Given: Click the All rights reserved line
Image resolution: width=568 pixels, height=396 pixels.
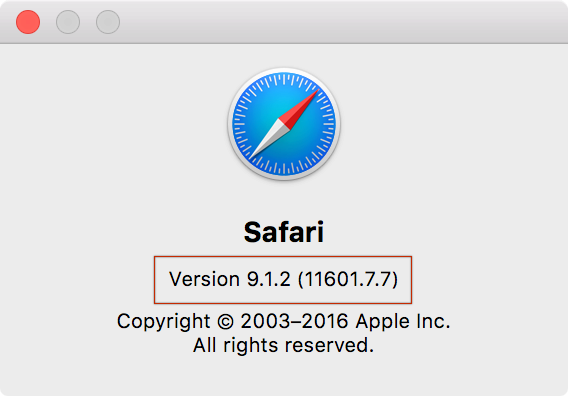Looking at the screenshot, I should pos(283,345).
